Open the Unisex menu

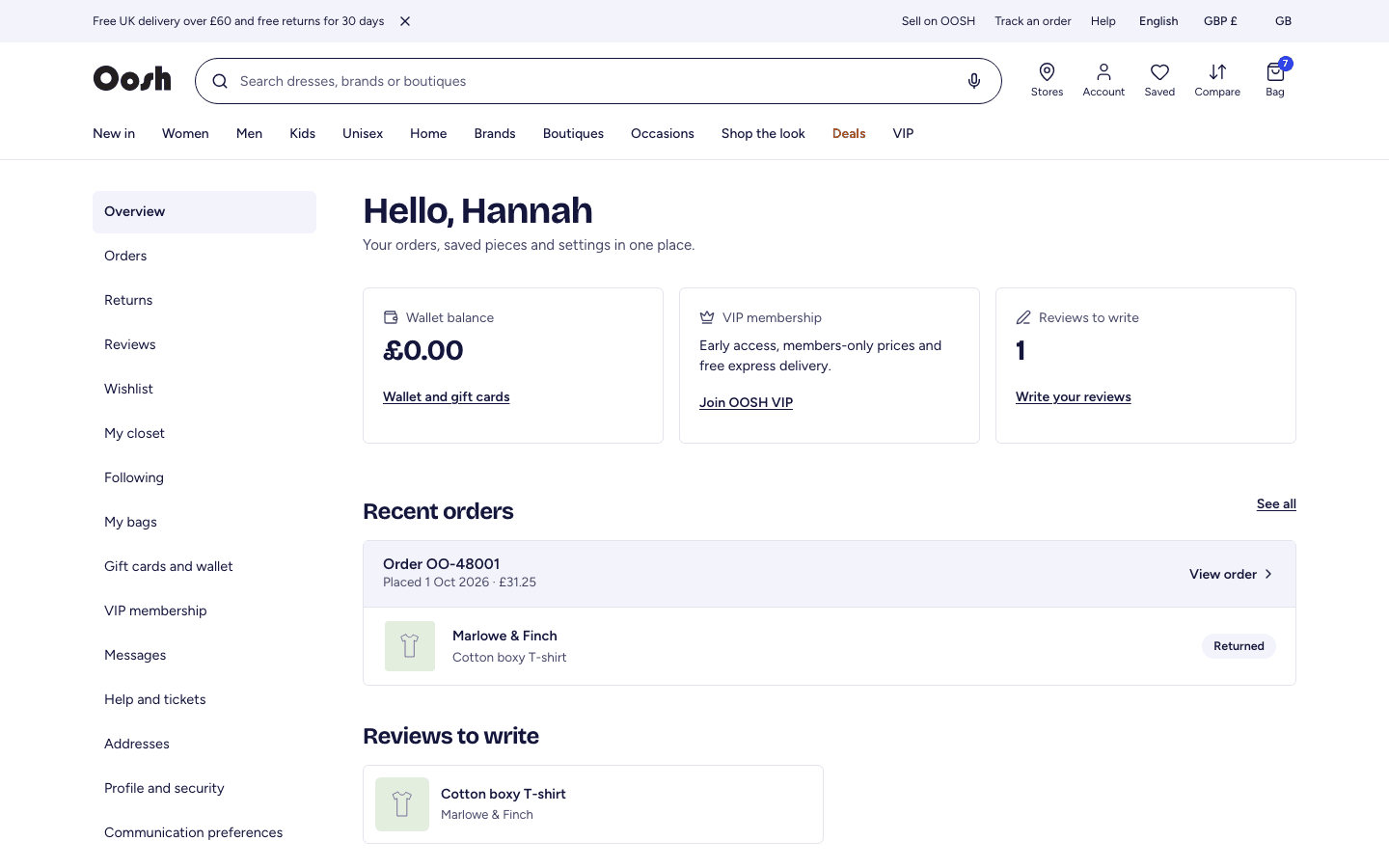pyautogui.click(x=363, y=133)
